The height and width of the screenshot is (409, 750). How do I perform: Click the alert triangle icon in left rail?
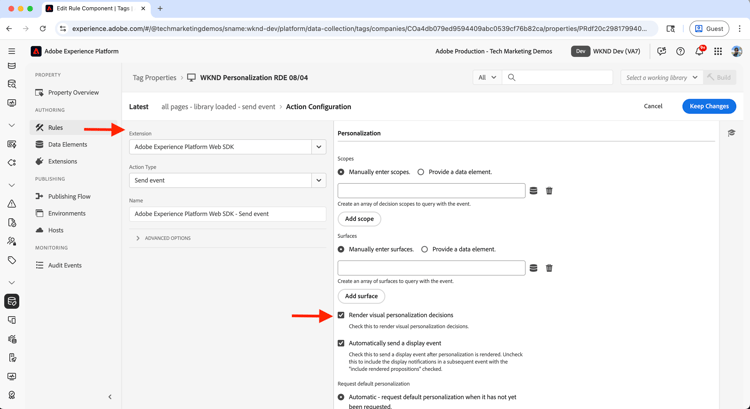[12, 204]
